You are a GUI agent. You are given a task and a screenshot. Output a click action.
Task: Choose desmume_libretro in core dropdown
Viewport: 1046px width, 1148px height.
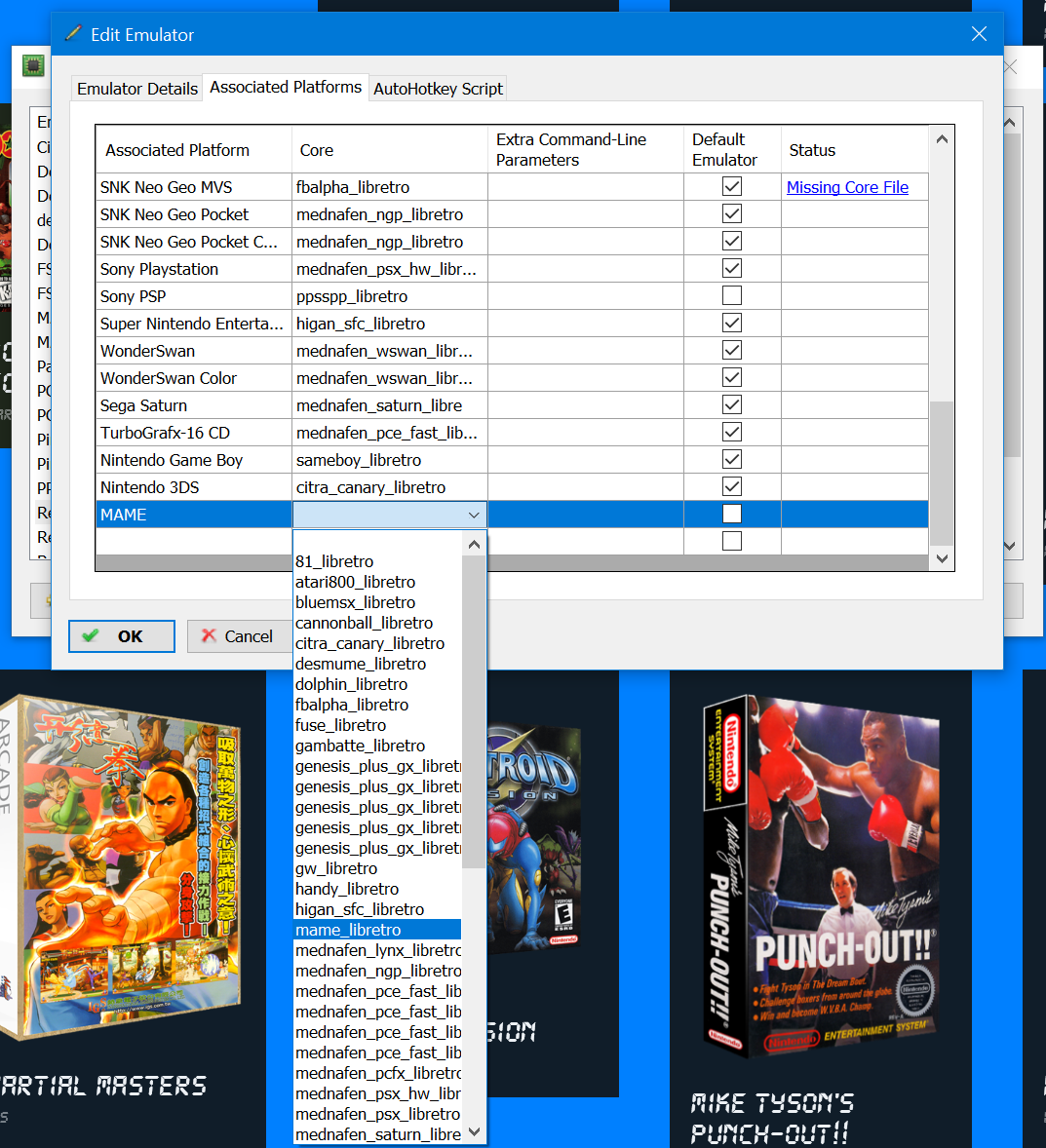(x=376, y=664)
